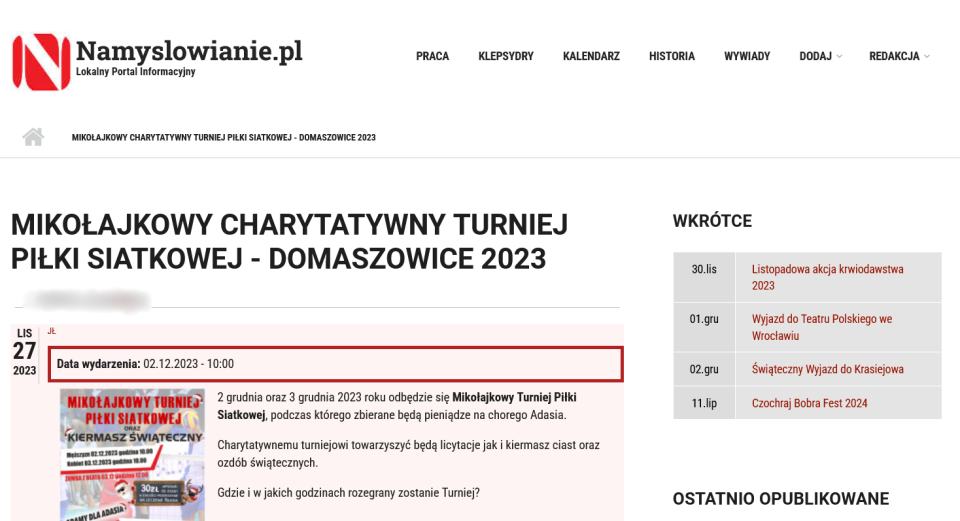The width and height of the screenshot is (960, 521).
Task: Click the article headline Mikołajkowy Charytatywny Turniej
Action: [289, 241]
